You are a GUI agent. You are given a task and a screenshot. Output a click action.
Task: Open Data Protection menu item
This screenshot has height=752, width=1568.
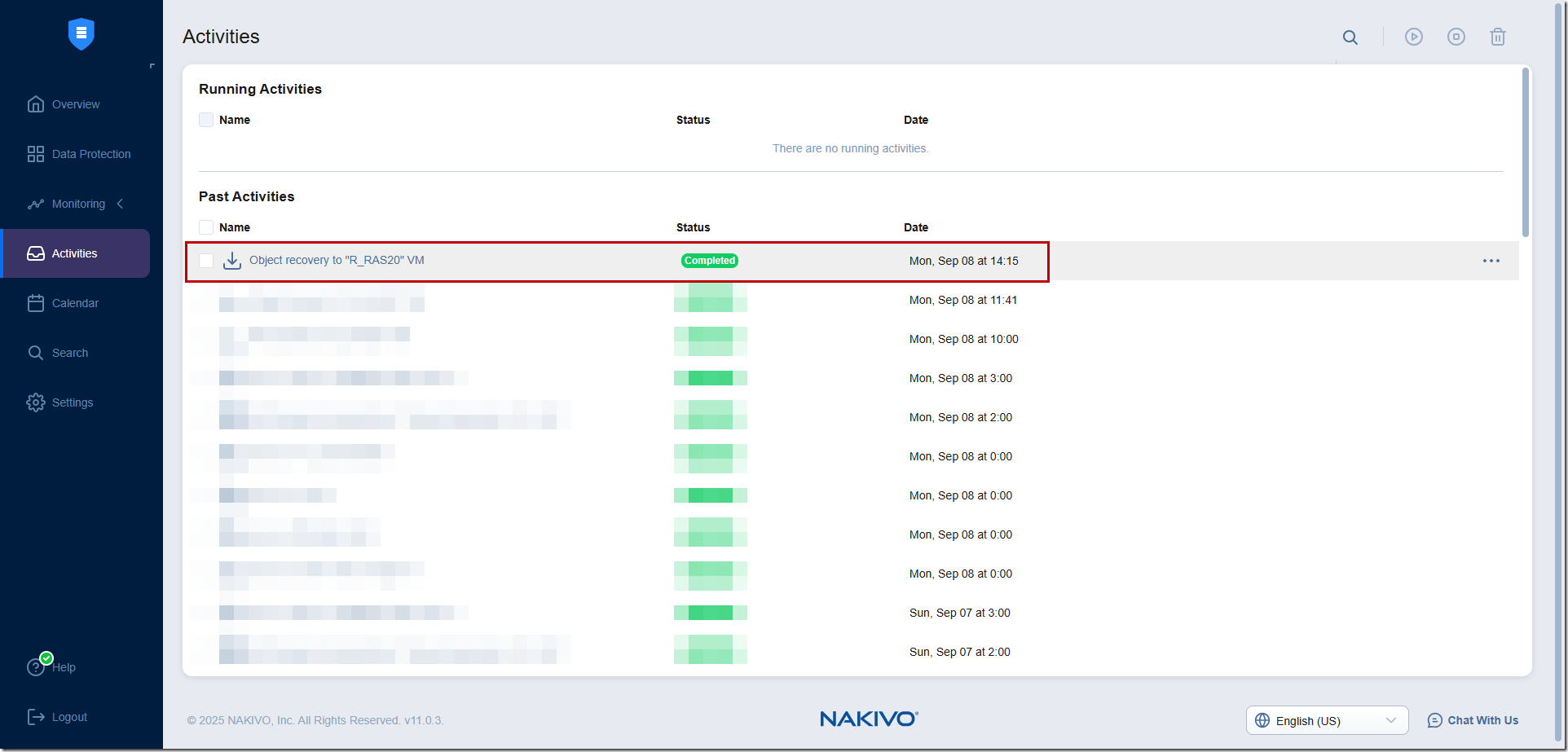91,154
